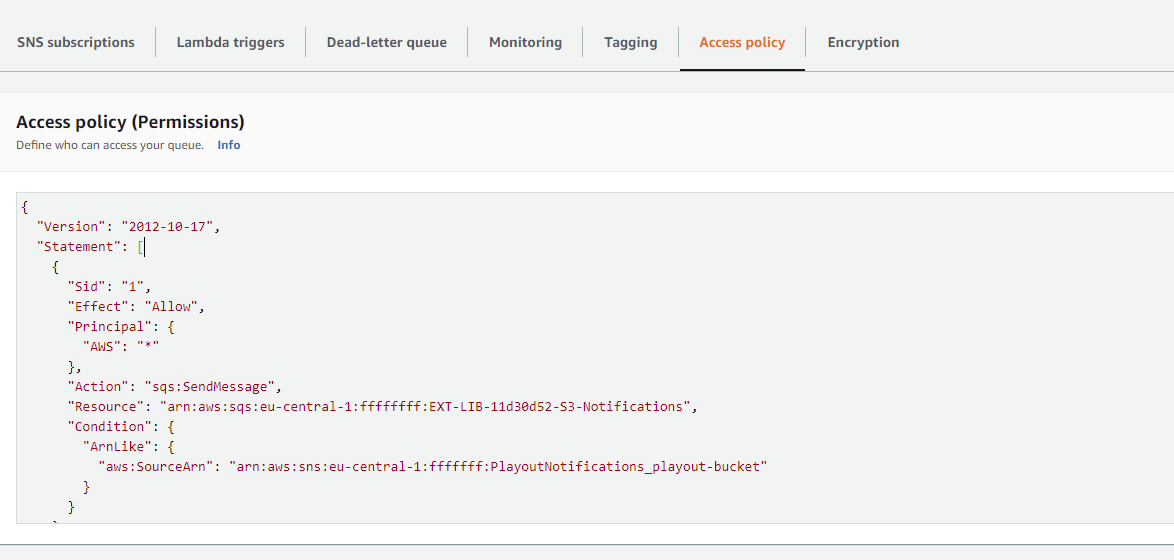
Task: Click the "Principal" key in the policy
Action: tap(106, 327)
